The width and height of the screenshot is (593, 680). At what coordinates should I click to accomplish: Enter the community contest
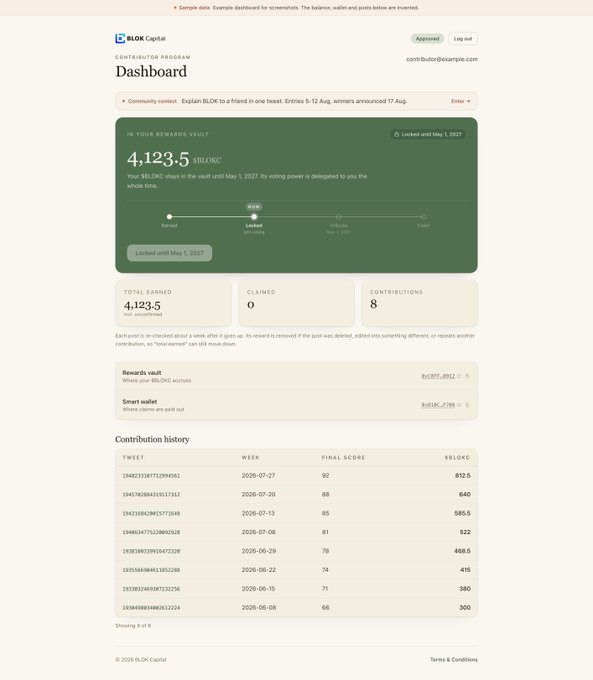coord(460,101)
